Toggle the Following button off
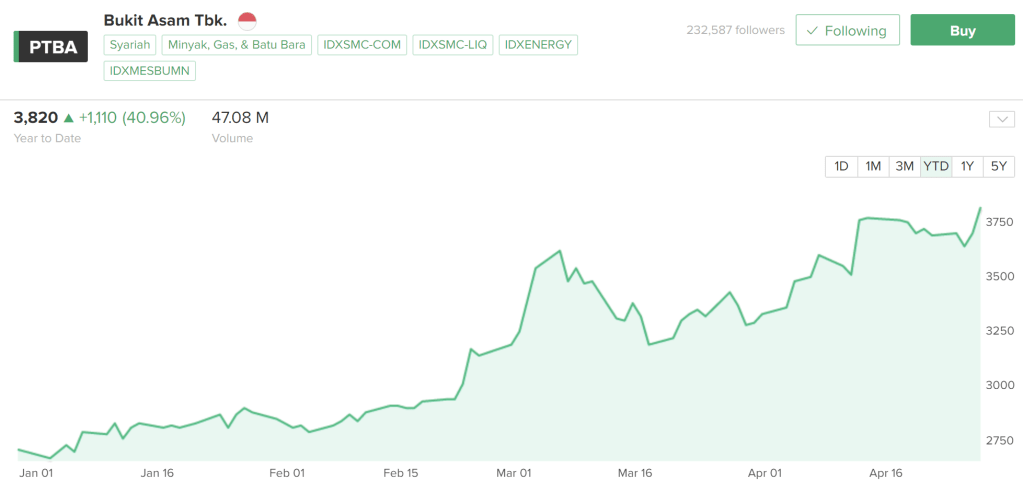 coord(847,30)
